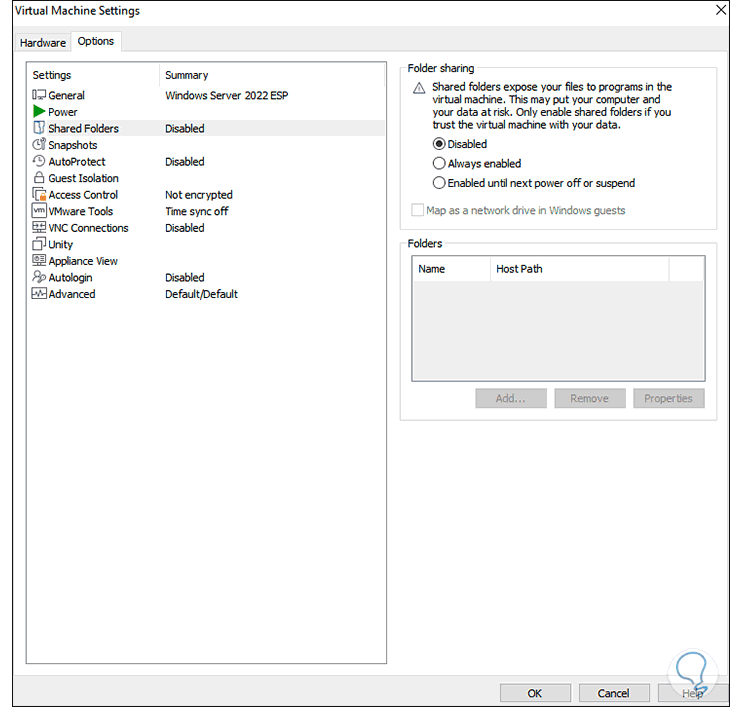Select the Access Control row label

[x=83, y=194]
